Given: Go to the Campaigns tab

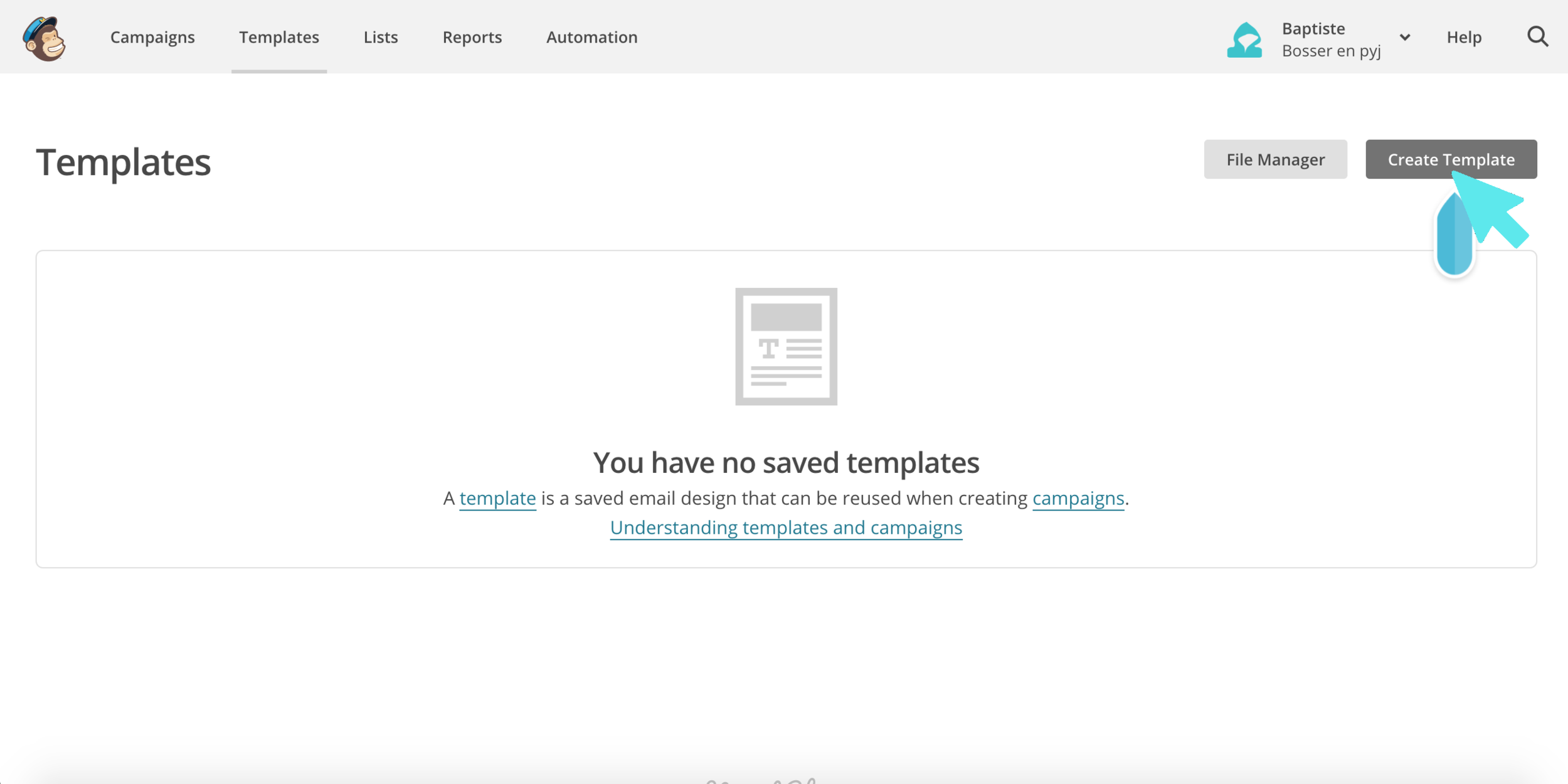Looking at the screenshot, I should coord(152,37).
